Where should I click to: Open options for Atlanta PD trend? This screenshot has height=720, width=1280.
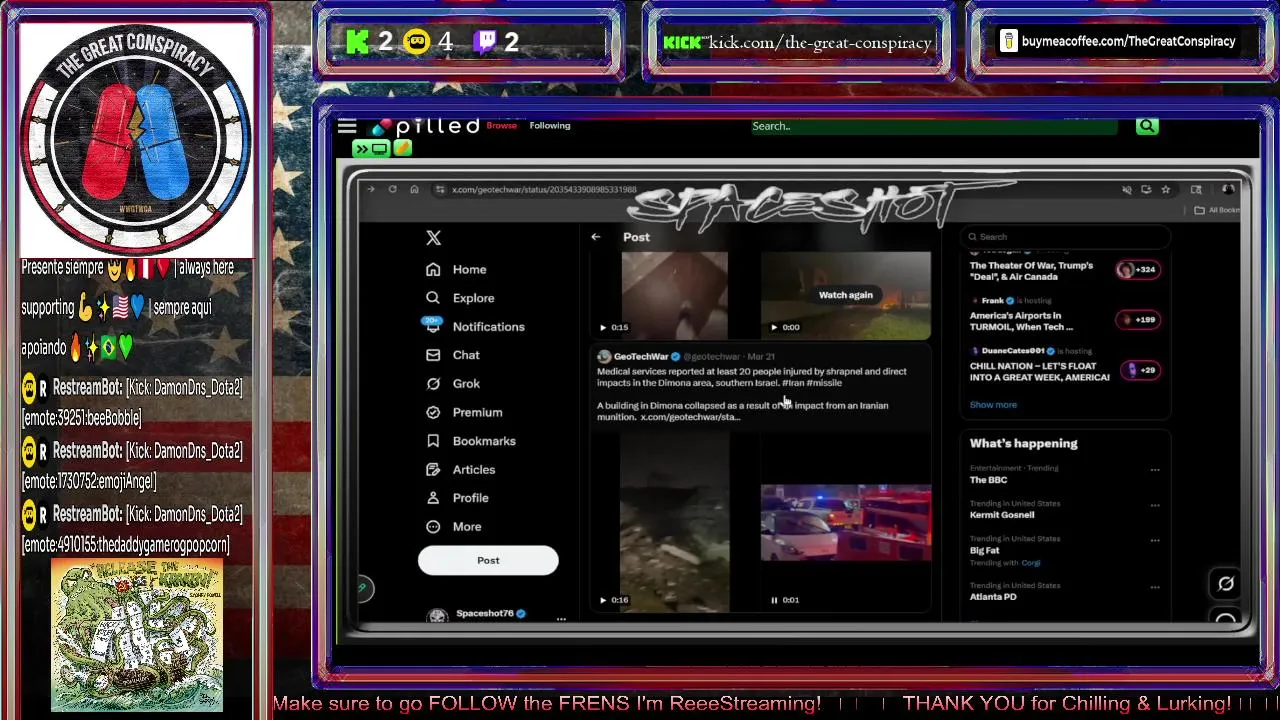tap(1155, 587)
